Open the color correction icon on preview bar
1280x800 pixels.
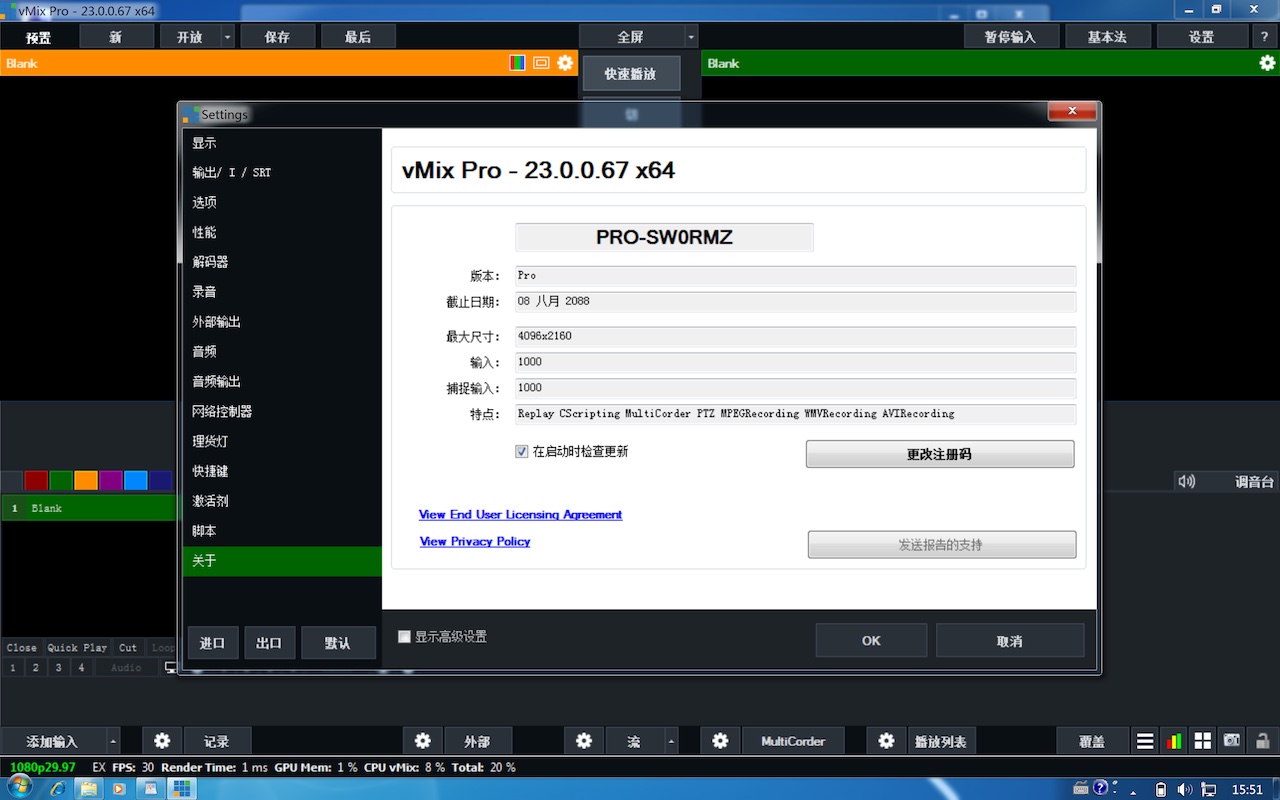pos(517,63)
